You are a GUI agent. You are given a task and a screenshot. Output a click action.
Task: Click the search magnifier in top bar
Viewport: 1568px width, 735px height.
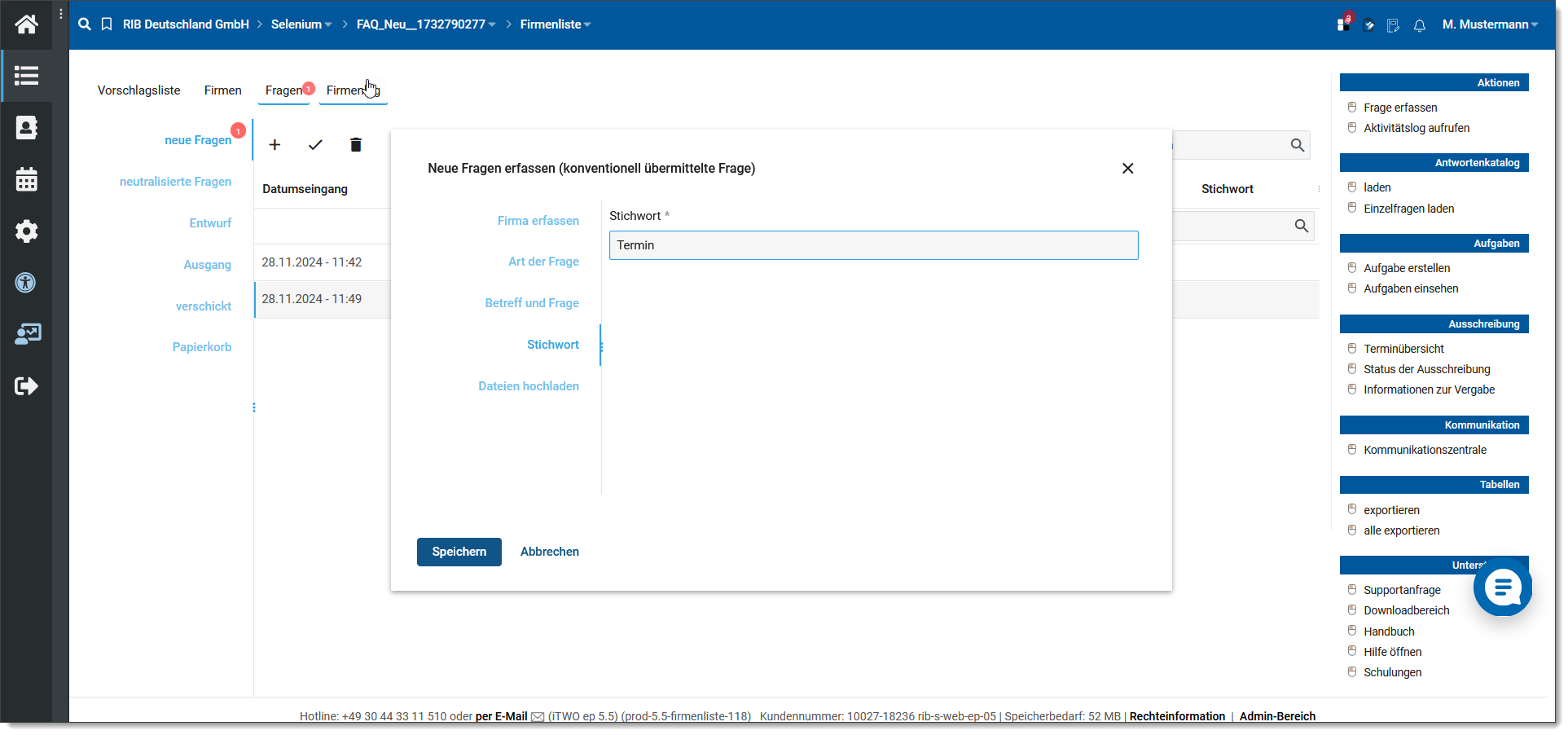[x=84, y=24]
